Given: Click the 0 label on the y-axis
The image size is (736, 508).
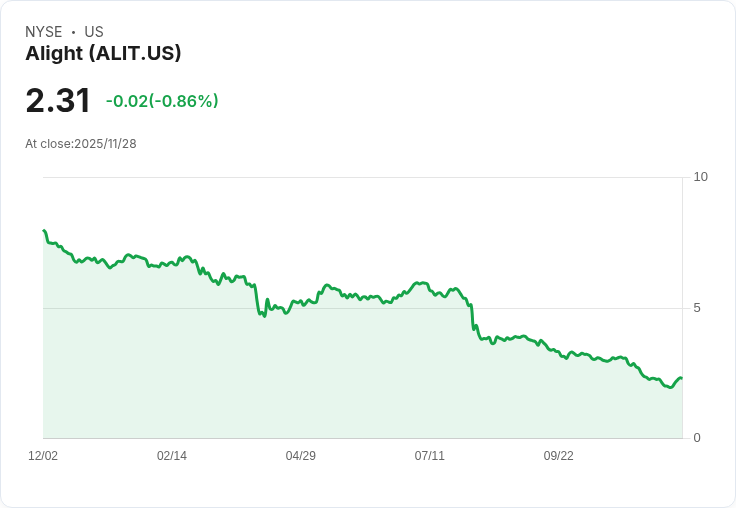Looking at the screenshot, I should (697, 438).
